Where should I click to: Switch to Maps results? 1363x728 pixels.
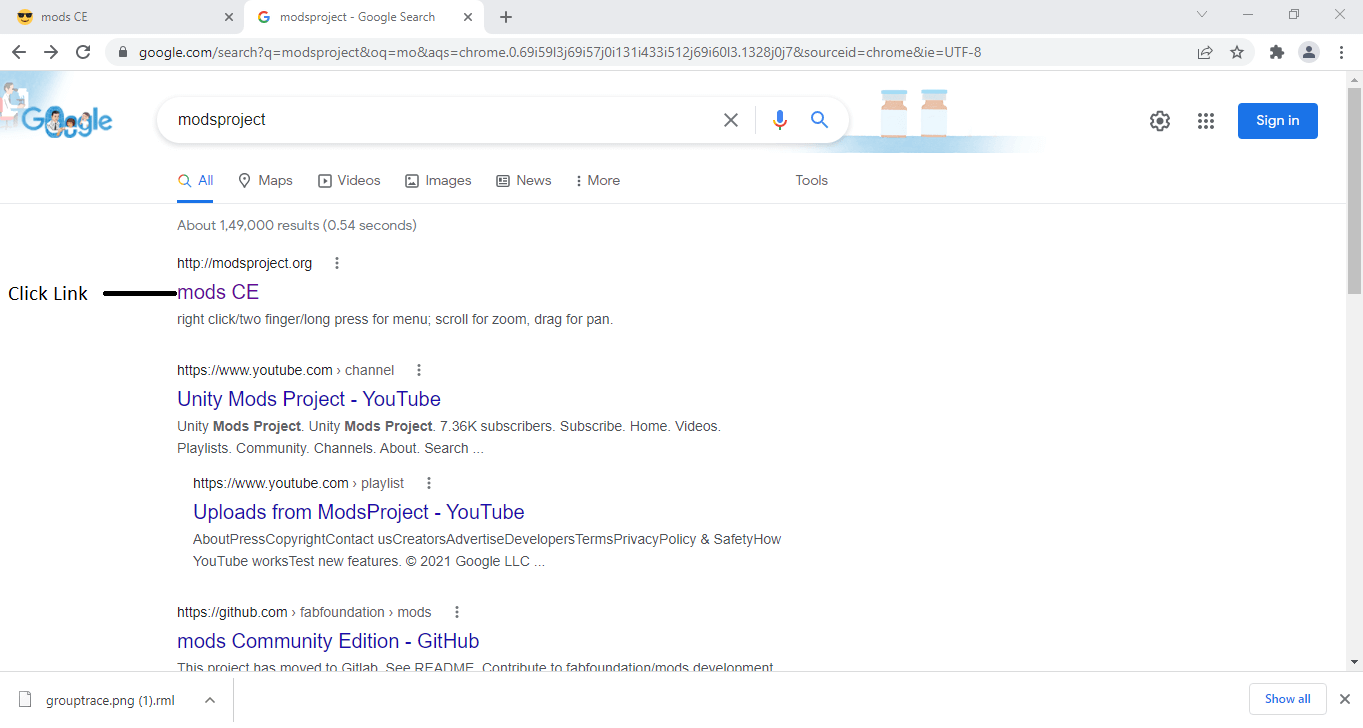click(x=265, y=181)
